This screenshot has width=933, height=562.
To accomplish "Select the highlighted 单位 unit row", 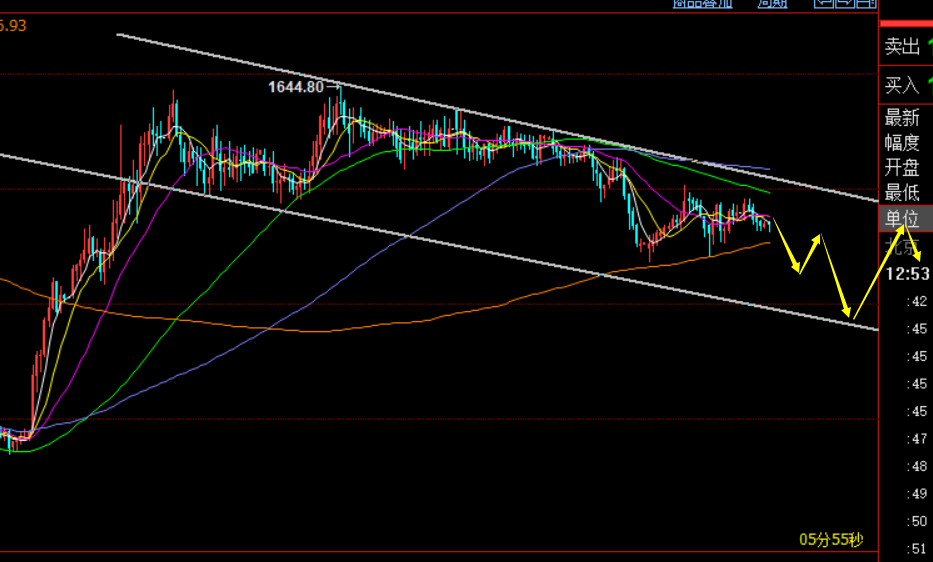I will click(906, 218).
